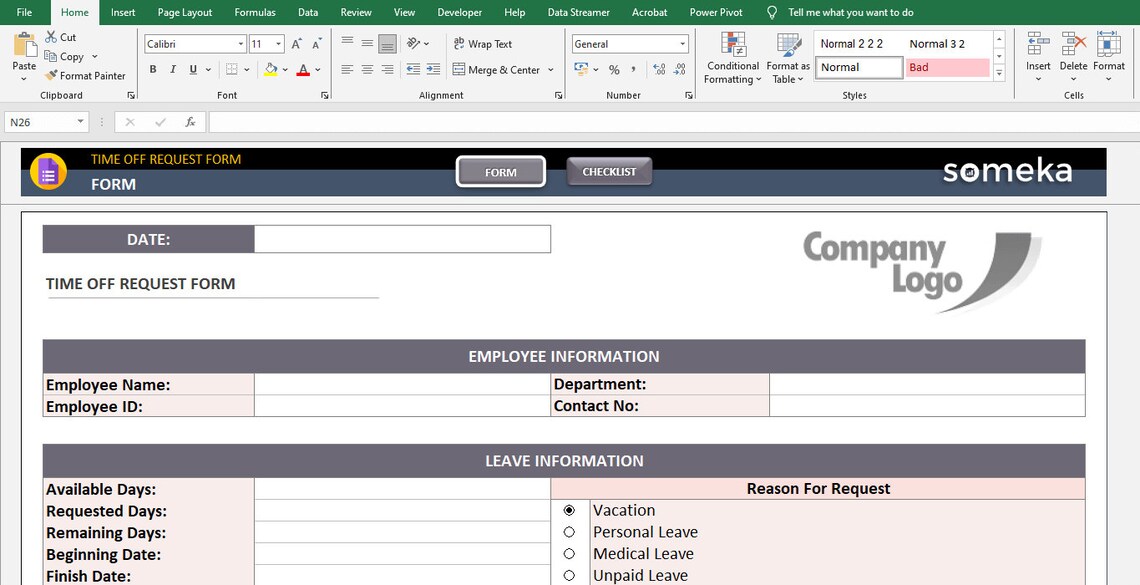Switch to the Formulas ribbon tab
Screen dimensions: 1140x585
click(x=254, y=12)
